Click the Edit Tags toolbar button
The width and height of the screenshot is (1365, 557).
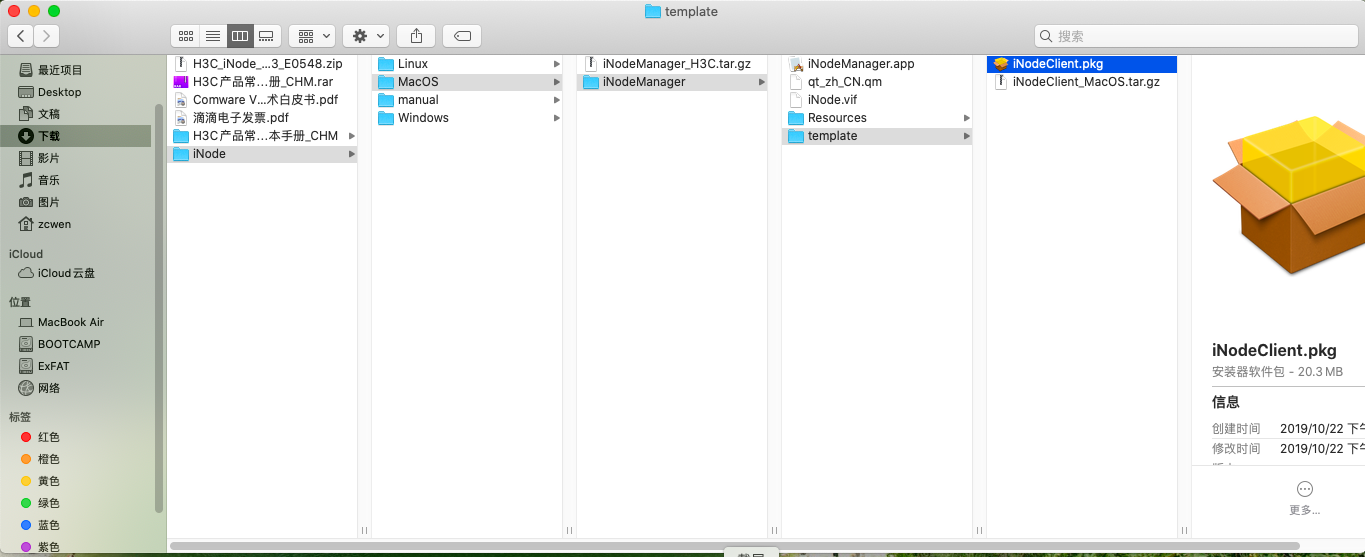click(x=462, y=36)
